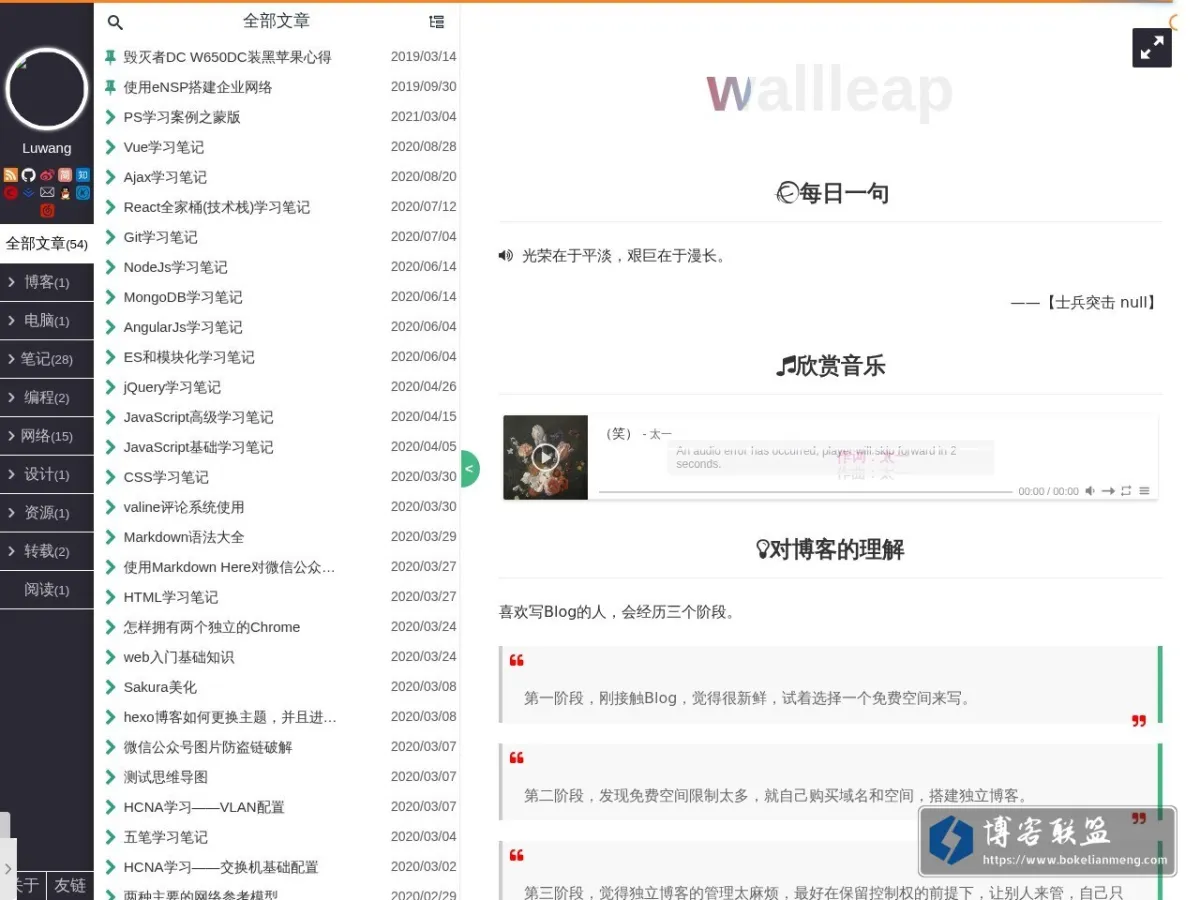Open the jQuery学习笔记 article

pos(172,387)
